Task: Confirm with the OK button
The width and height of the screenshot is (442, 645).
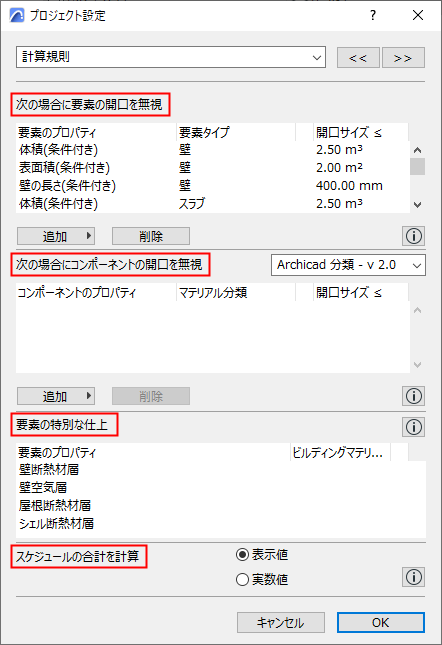Action: pos(381,623)
